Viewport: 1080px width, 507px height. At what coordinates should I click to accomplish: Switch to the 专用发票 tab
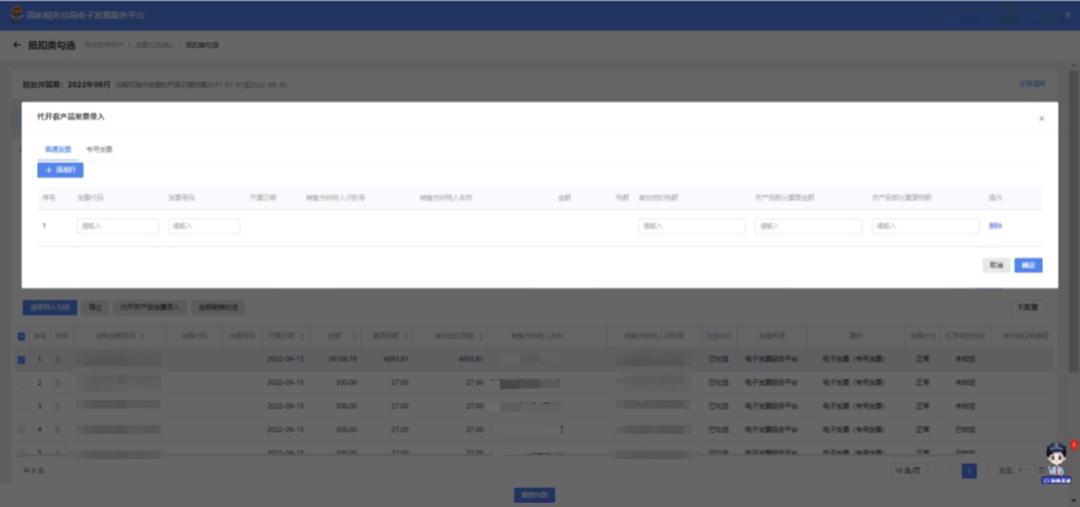(99, 149)
